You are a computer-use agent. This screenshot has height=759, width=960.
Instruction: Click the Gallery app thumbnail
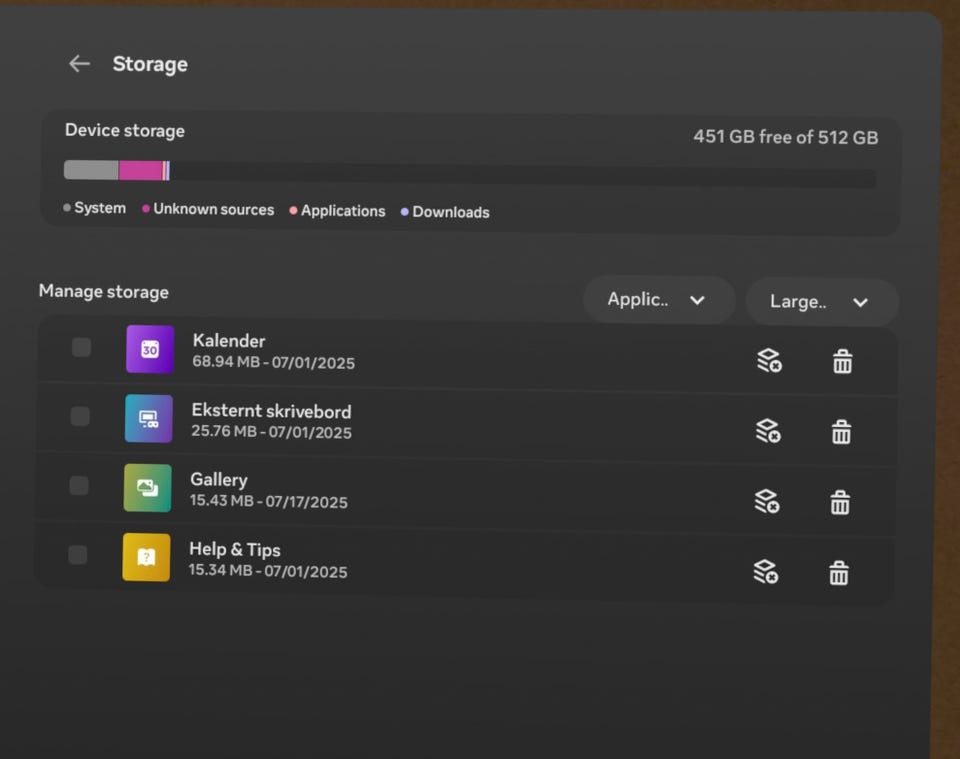click(x=148, y=488)
